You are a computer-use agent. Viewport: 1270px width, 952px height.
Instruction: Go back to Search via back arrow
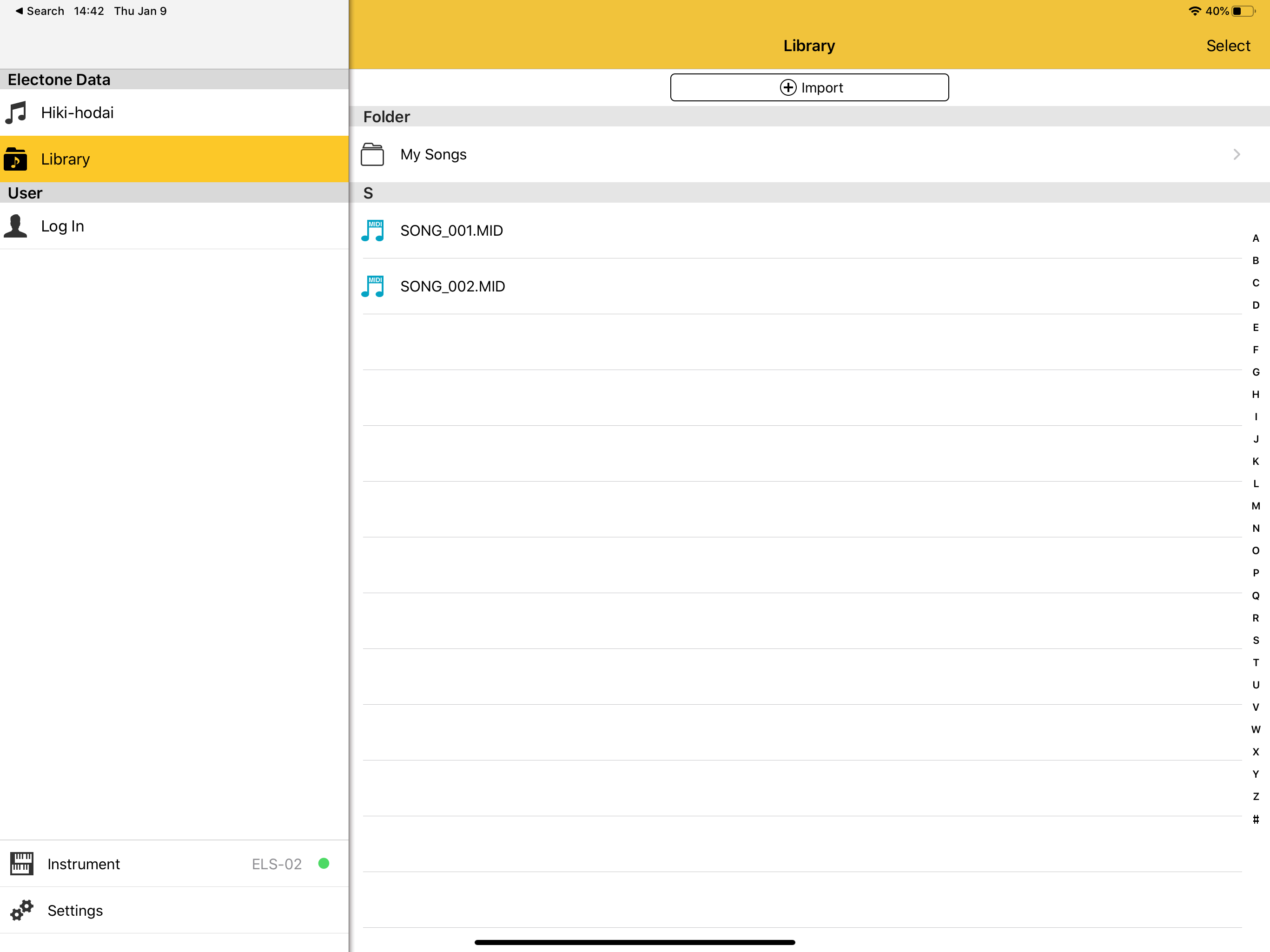[x=40, y=11]
